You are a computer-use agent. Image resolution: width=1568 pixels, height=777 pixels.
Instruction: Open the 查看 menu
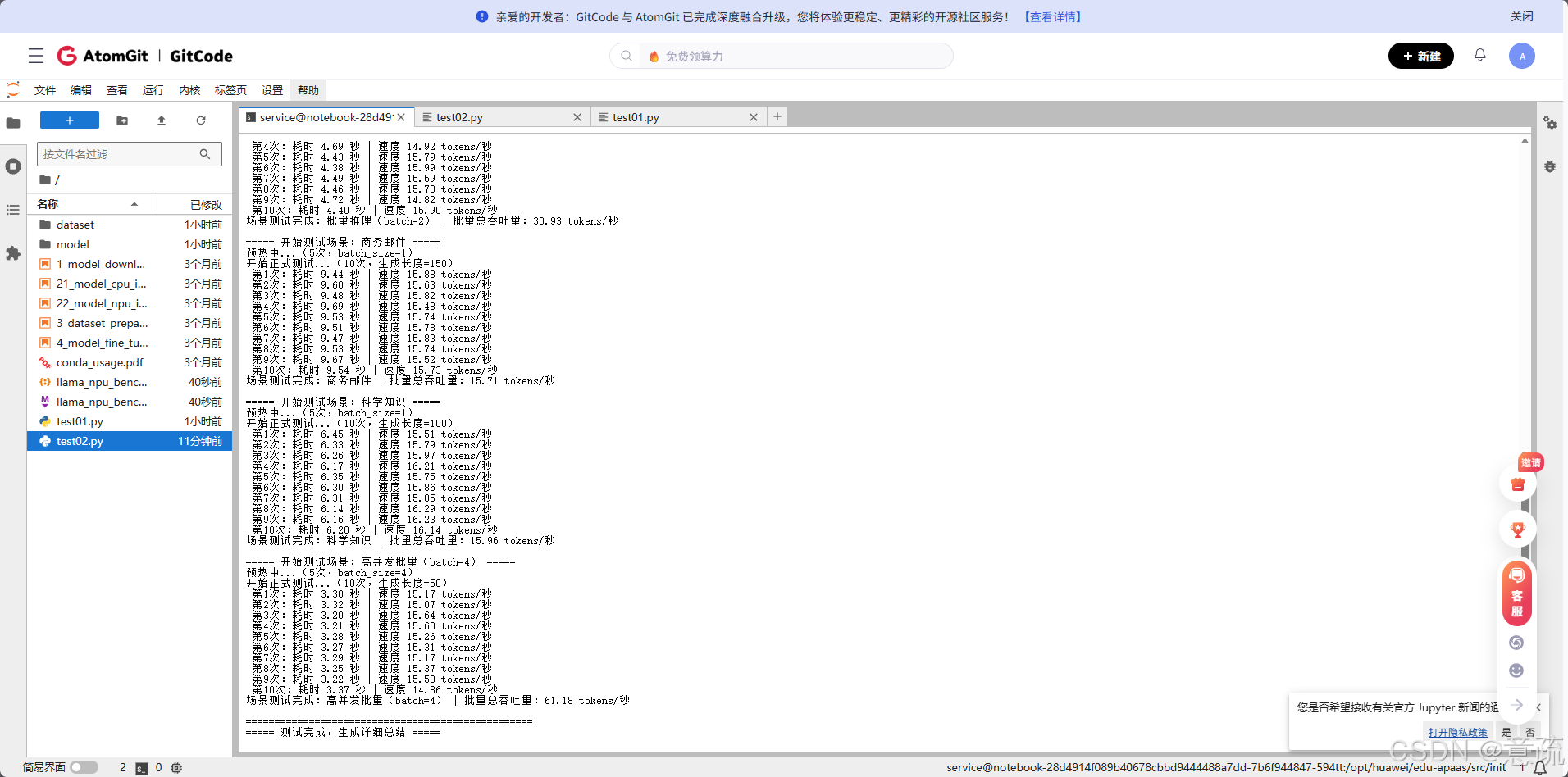117,90
